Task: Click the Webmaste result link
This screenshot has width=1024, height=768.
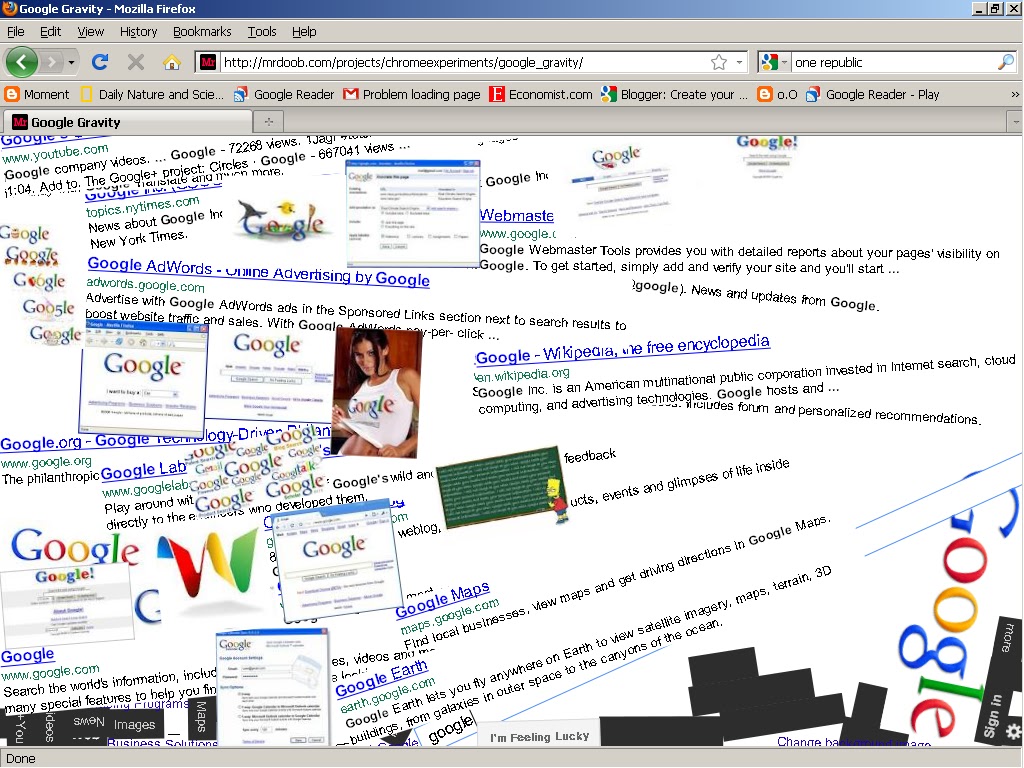Action: coord(517,216)
